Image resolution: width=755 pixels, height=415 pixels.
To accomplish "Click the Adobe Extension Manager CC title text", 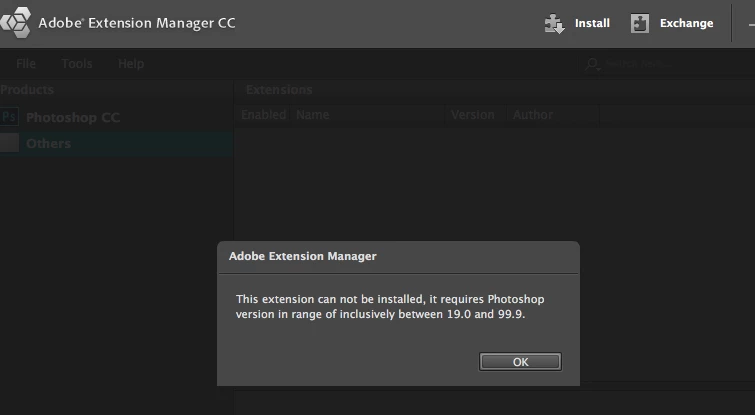I will (137, 23).
